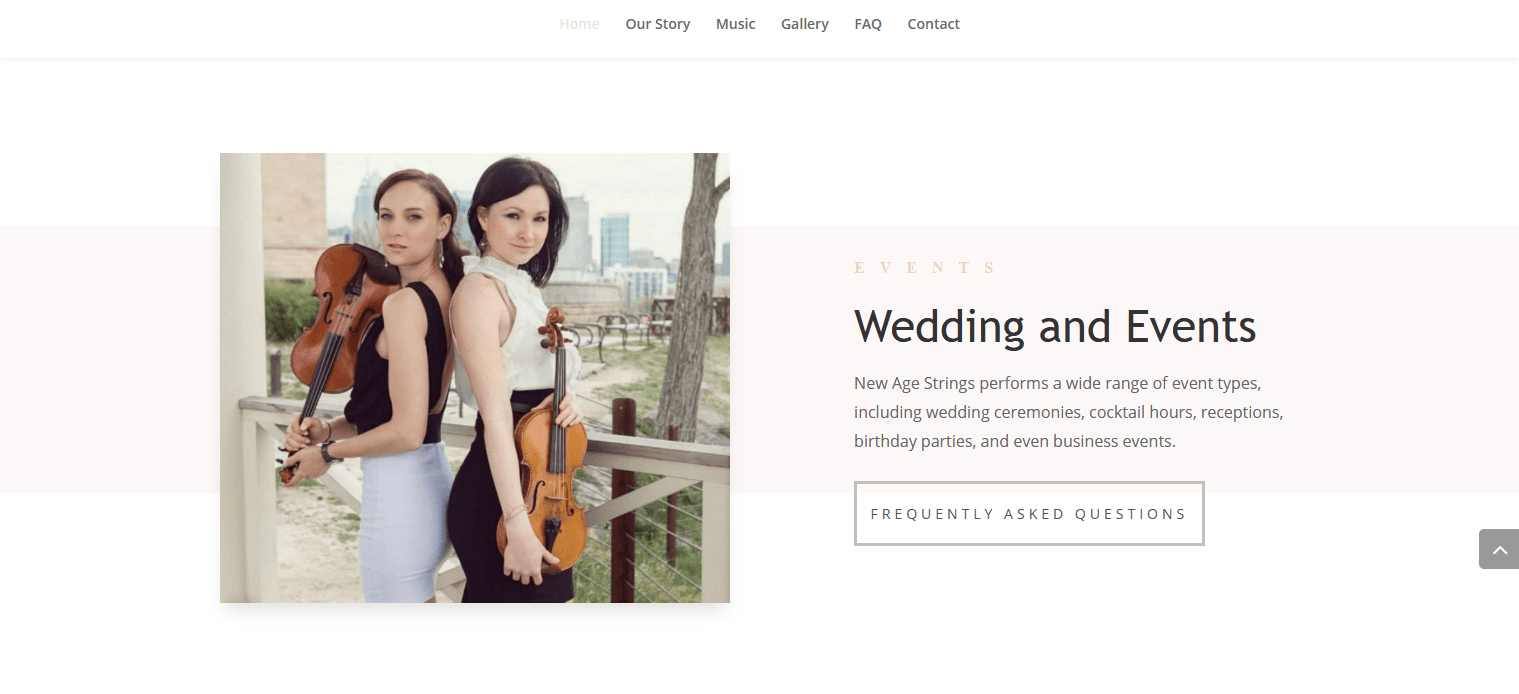Navigate to the Contact page
The width and height of the screenshot is (1519, 694).
click(x=934, y=24)
